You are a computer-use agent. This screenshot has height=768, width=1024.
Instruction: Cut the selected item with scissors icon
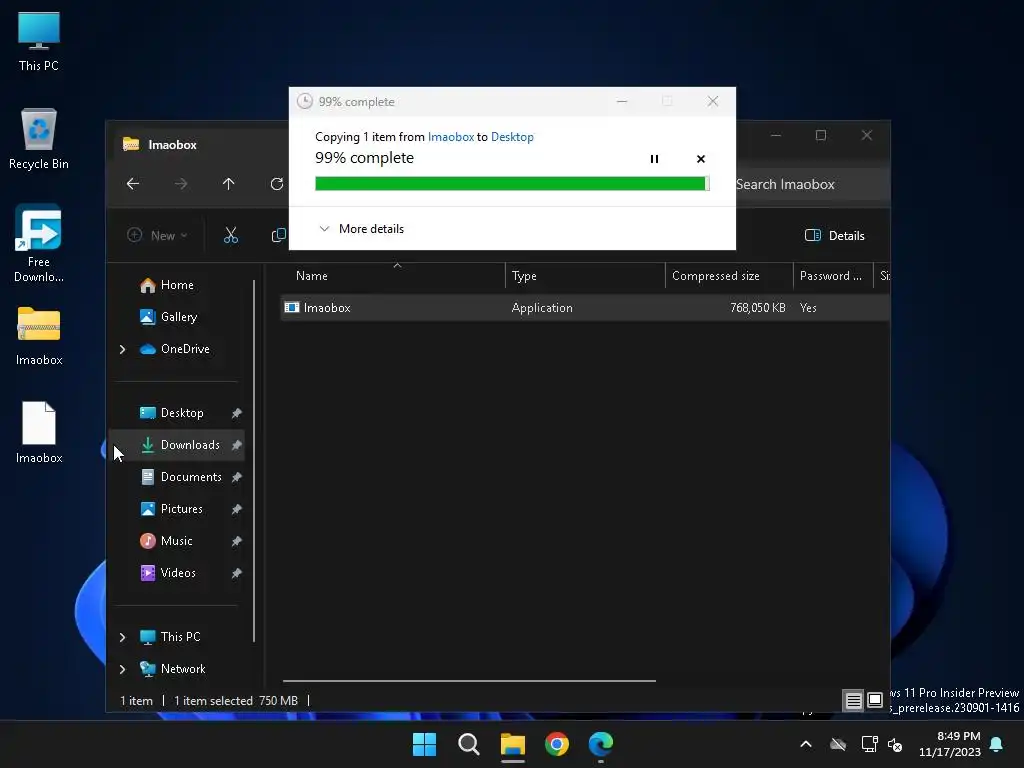(231, 235)
